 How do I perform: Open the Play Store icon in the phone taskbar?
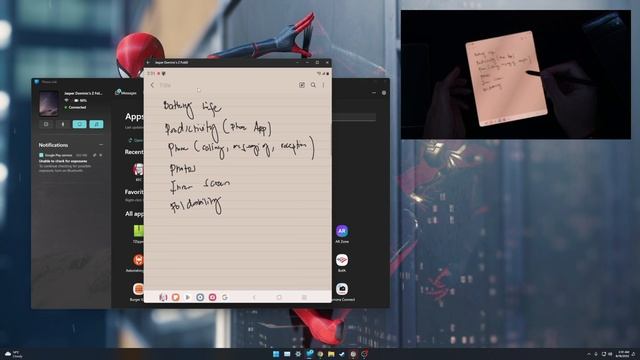coord(187,297)
